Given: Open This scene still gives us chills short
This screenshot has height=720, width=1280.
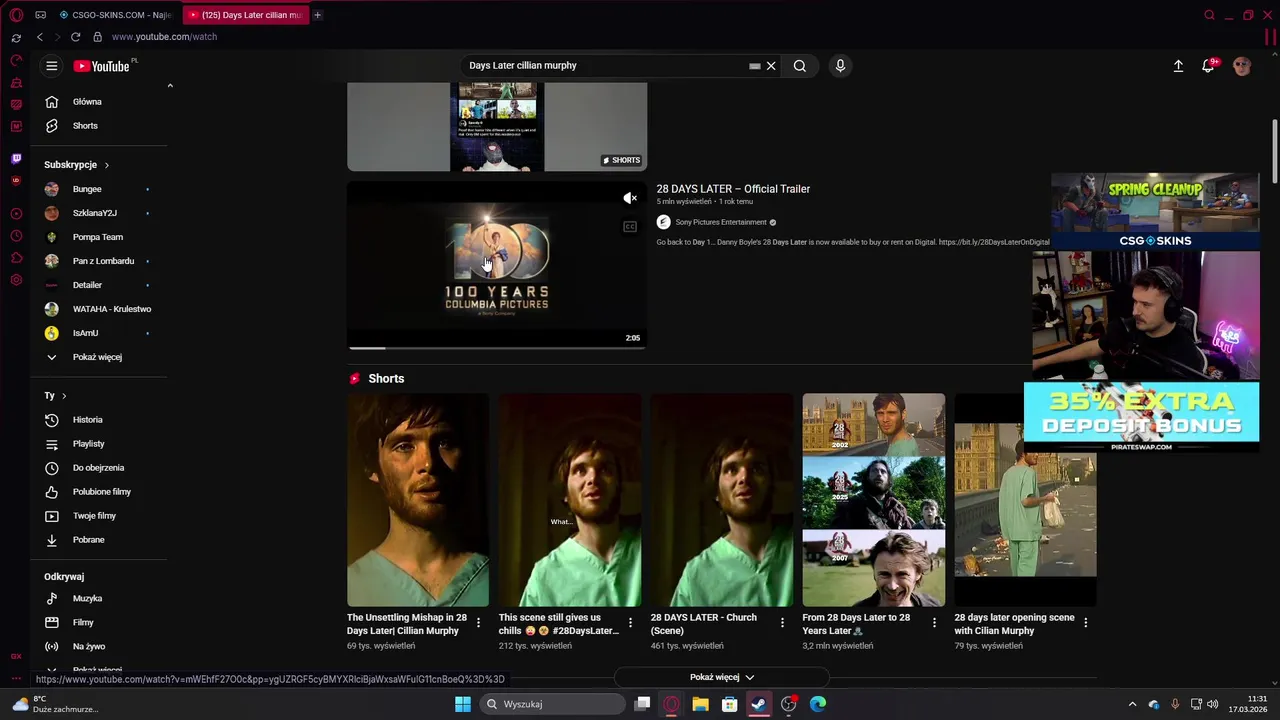Looking at the screenshot, I should point(570,500).
